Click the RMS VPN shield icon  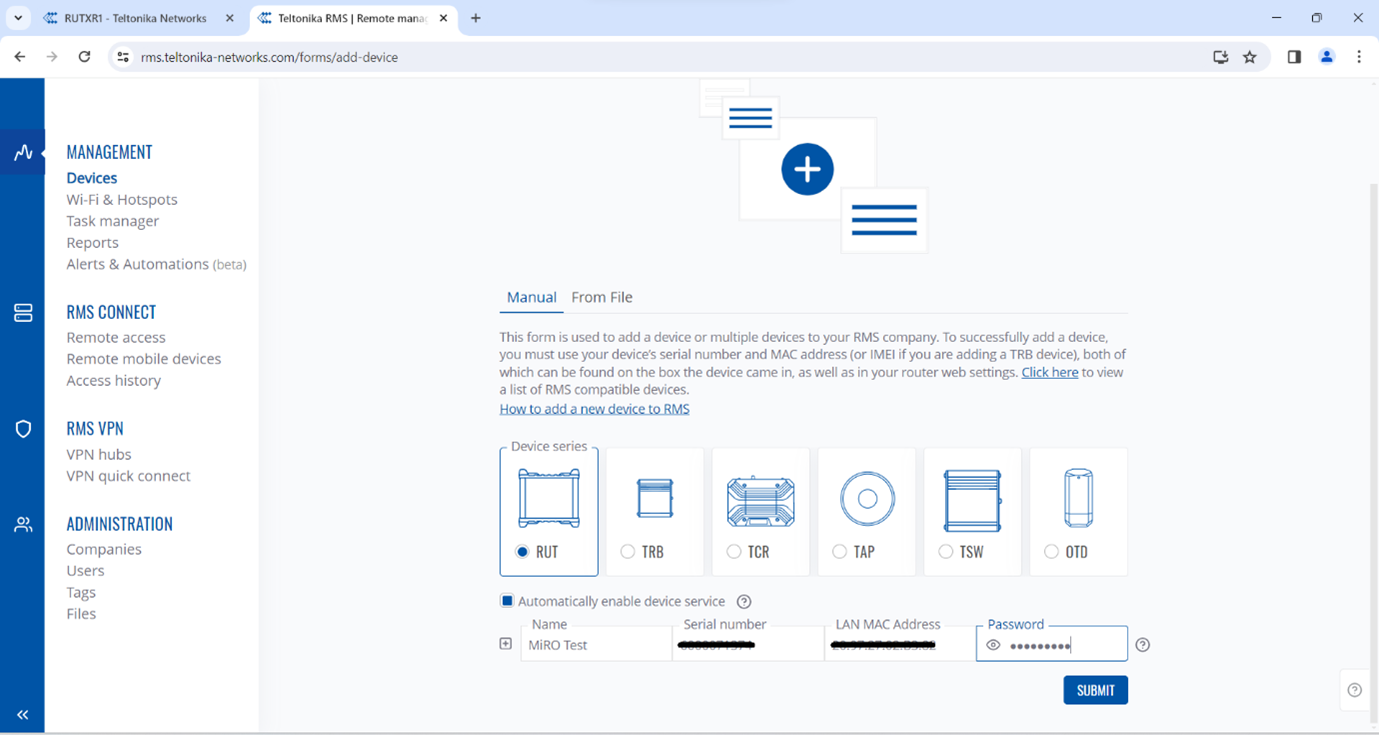click(23, 429)
